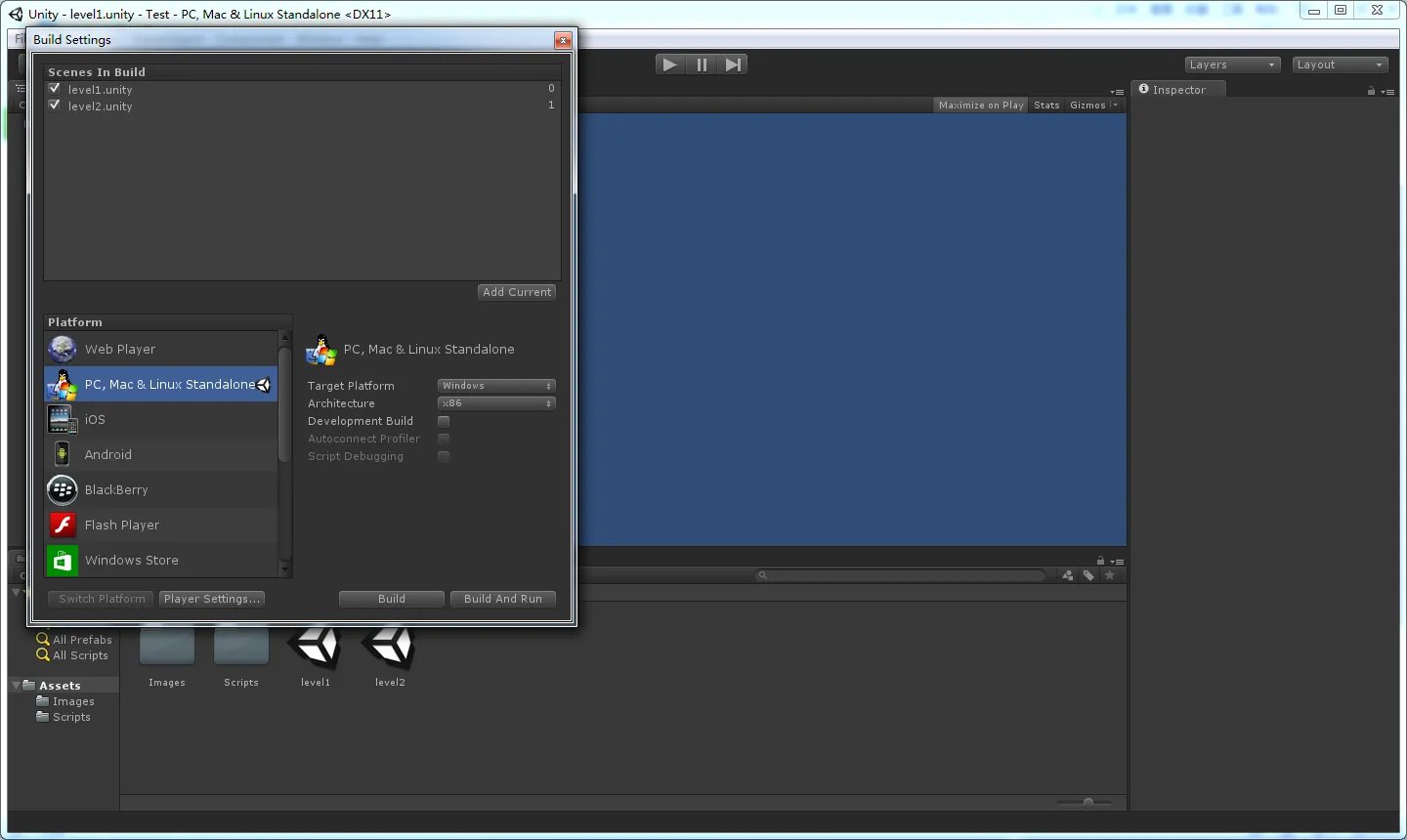Choose the Windows Store platform icon
This screenshot has width=1407, height=840.
[63, 560]
